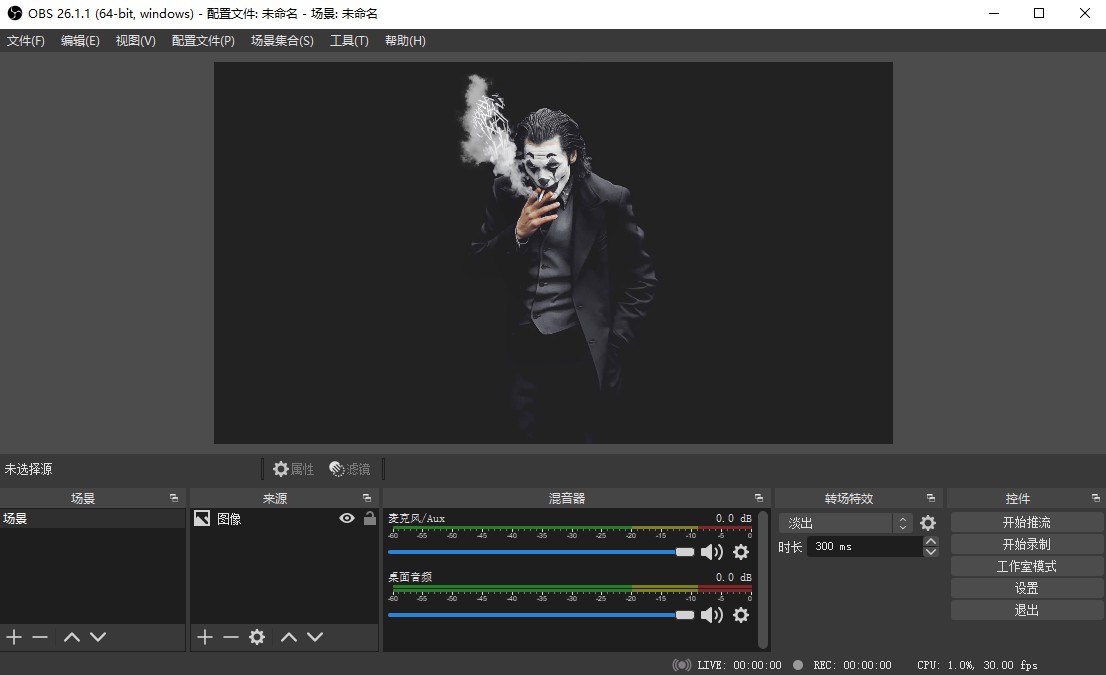Undock the 混音器 panel with its popout icon
Image resolution: width=1106 pixels, height=675 pixels.
click(759, 498)
